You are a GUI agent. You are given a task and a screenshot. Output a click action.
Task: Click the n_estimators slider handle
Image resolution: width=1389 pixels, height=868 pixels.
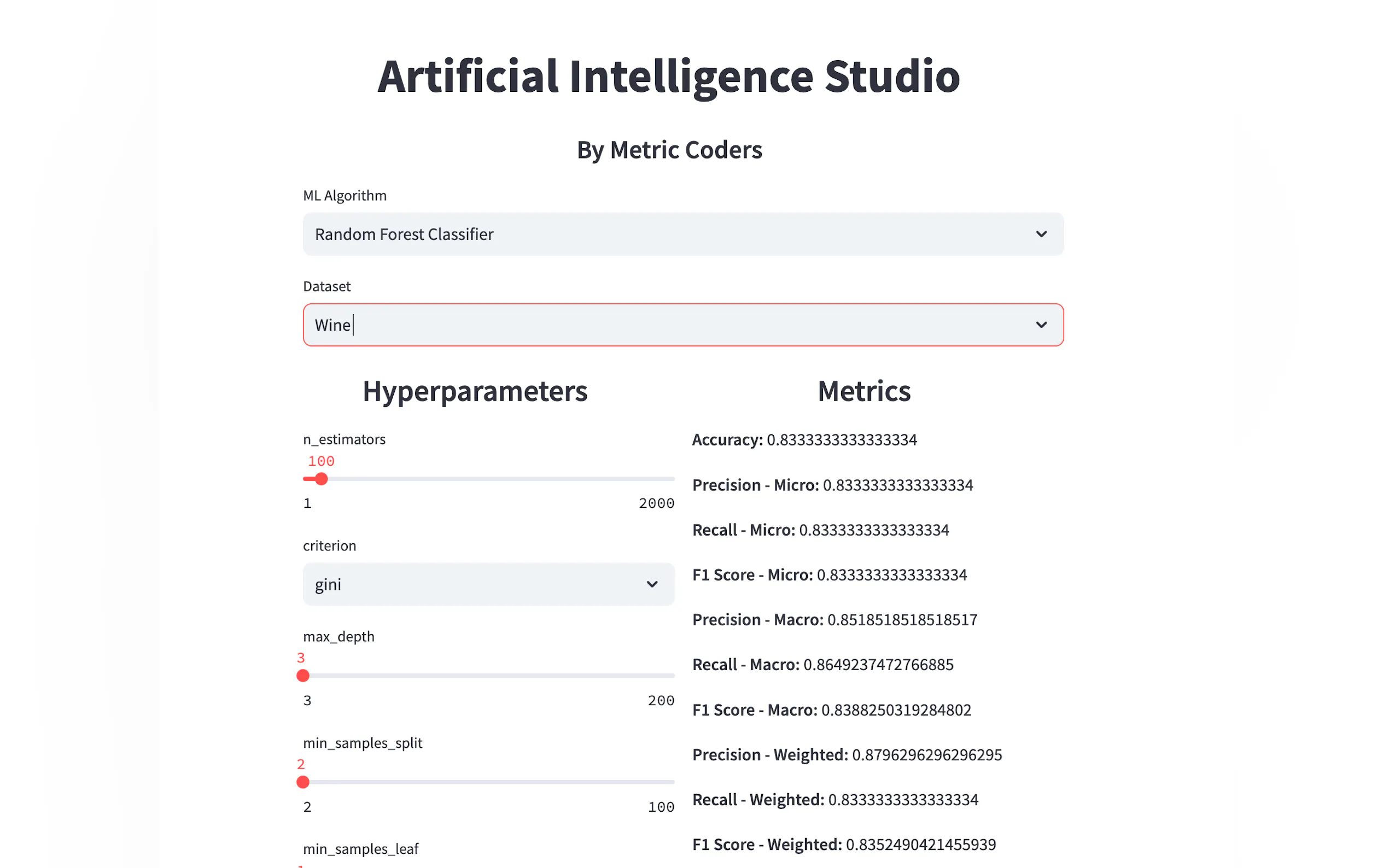pyautogui.click(x=322, y=479)
